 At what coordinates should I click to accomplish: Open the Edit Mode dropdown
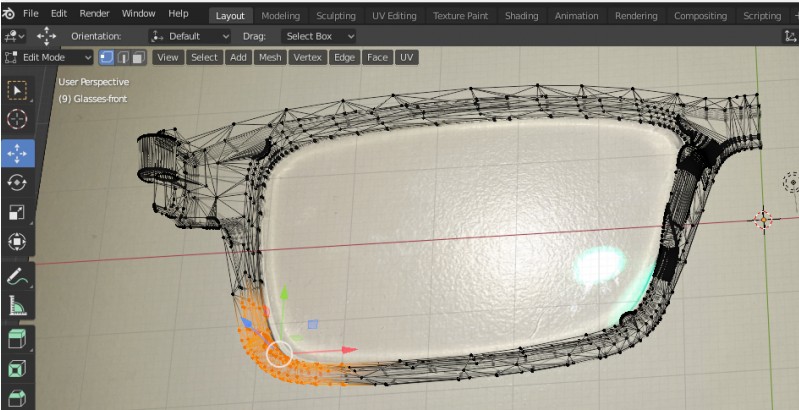point(50,57)
